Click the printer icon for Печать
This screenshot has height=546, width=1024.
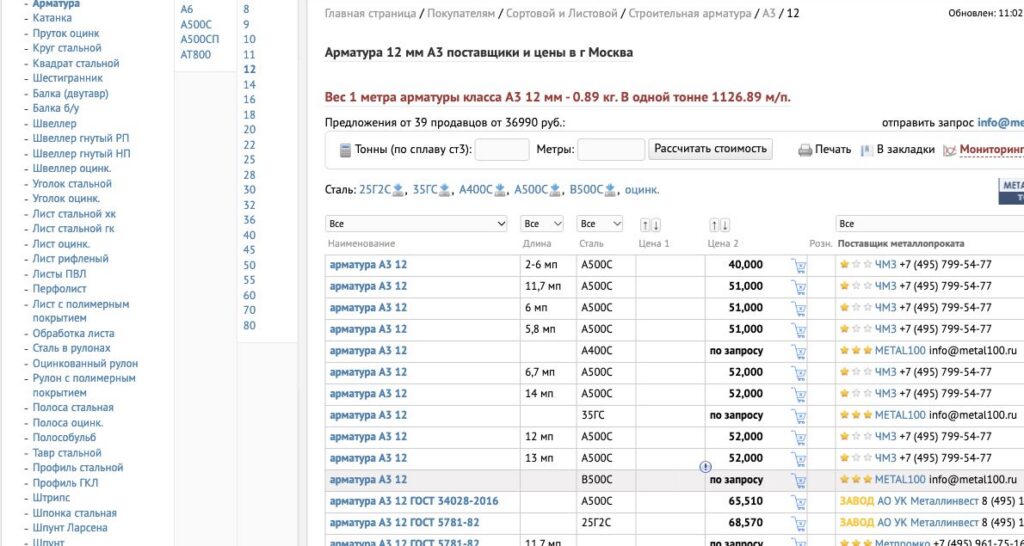click(x=805, y=150)
